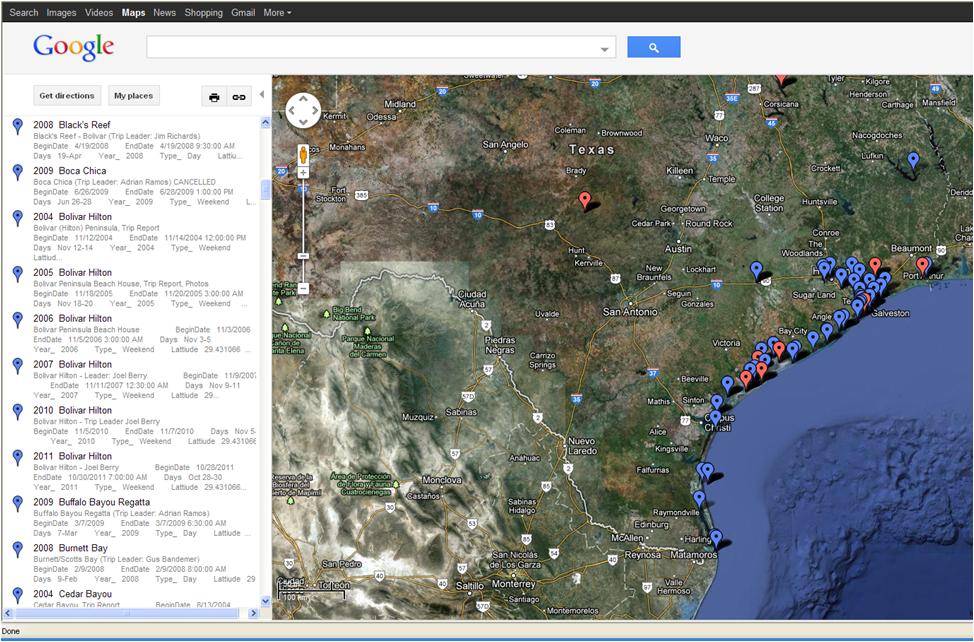974x642 pixels.
Task: Zoom in with the plus button
Action: coord(303,173)
